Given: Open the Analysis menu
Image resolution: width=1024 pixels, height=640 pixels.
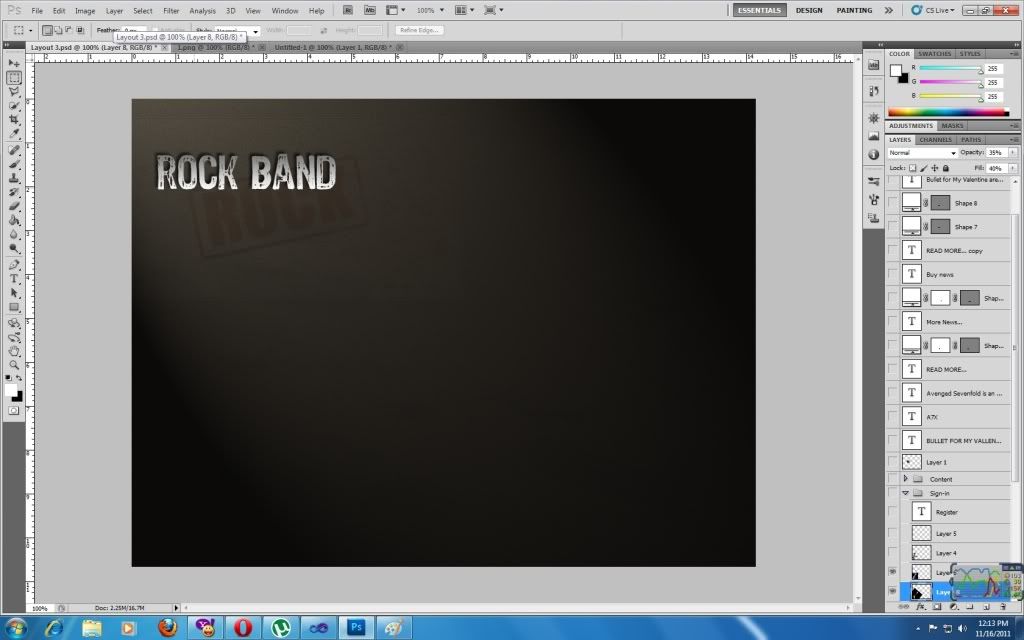Looking at the screenshot, I should pos(202,10).
